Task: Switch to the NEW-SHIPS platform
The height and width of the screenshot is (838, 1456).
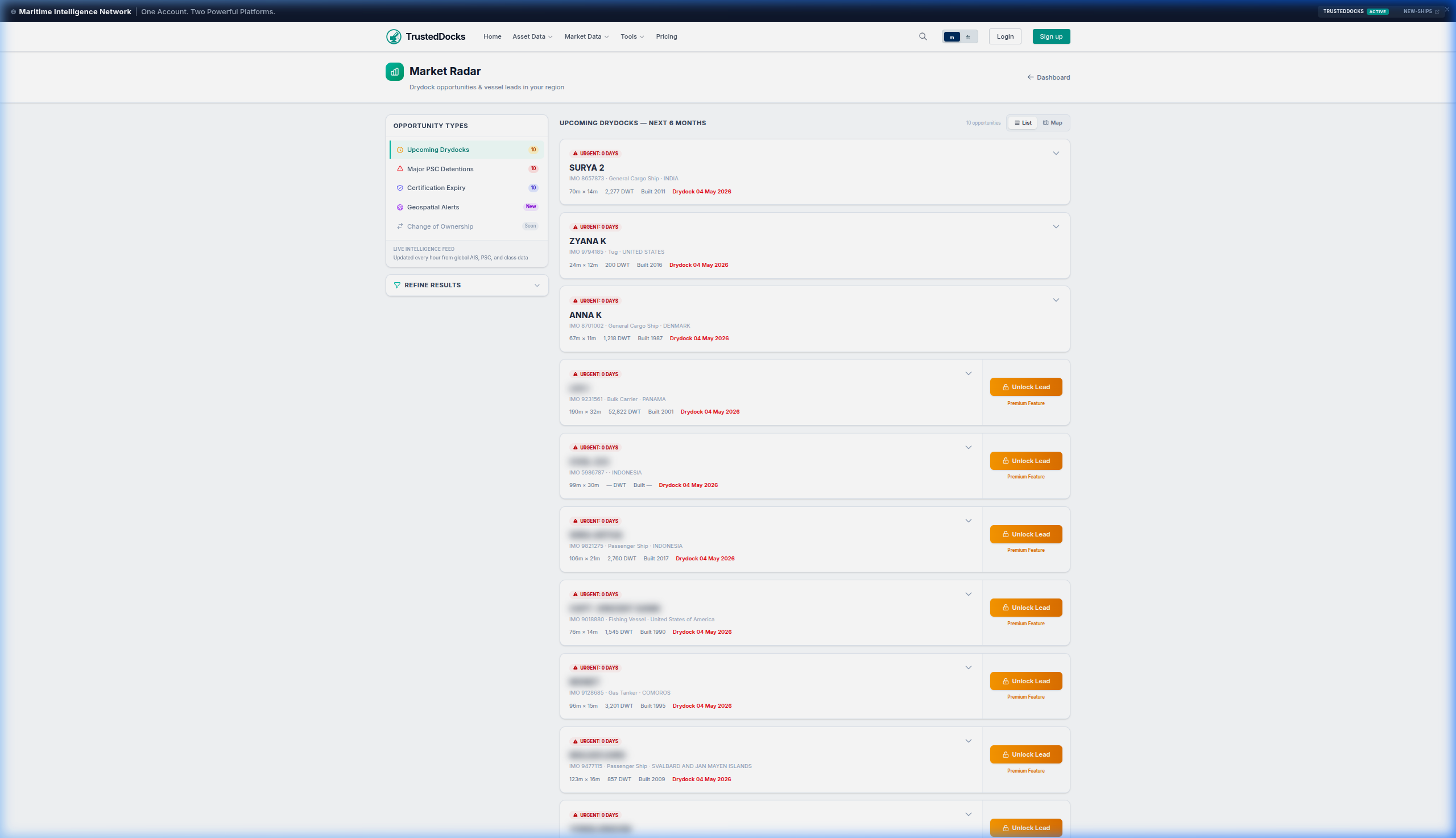Action: pos(1421,11)
